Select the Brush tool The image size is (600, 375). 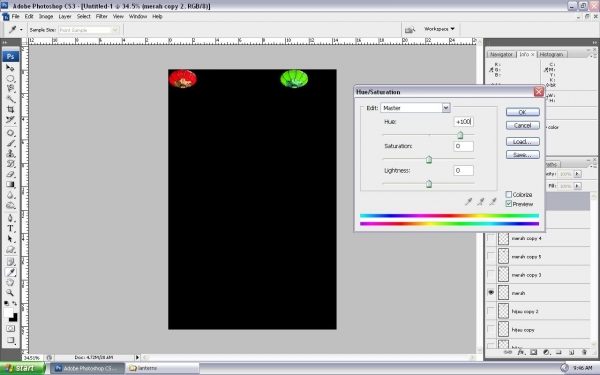tap(10, 143)
